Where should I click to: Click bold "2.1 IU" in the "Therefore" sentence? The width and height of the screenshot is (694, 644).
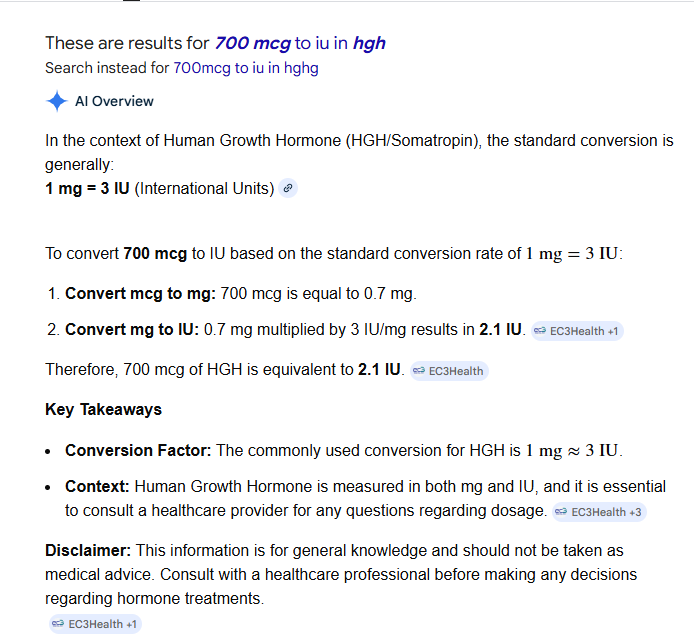[380, 370]
